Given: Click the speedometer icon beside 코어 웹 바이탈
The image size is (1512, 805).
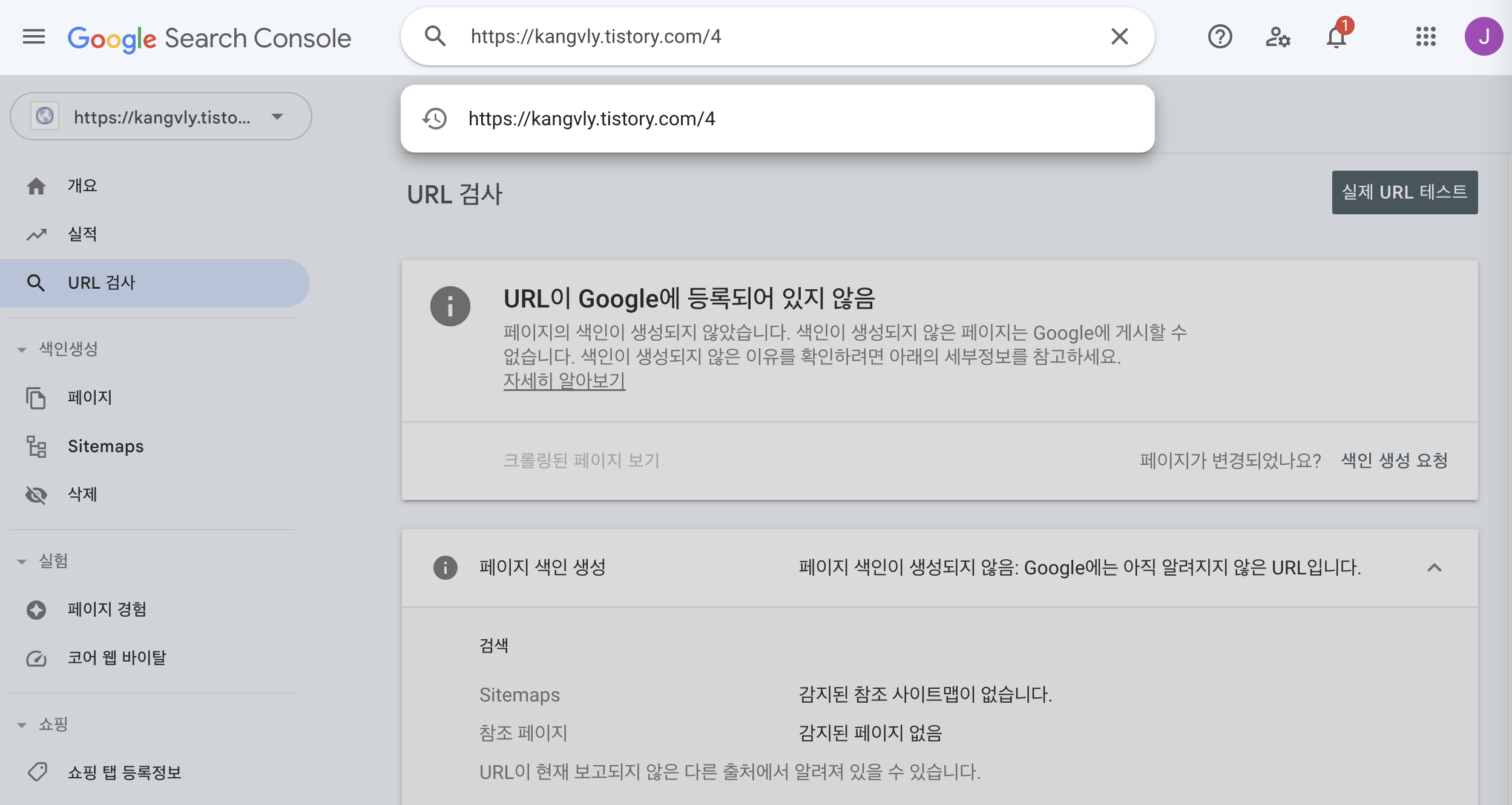Looking at the screenshot, I should [36, 658].
